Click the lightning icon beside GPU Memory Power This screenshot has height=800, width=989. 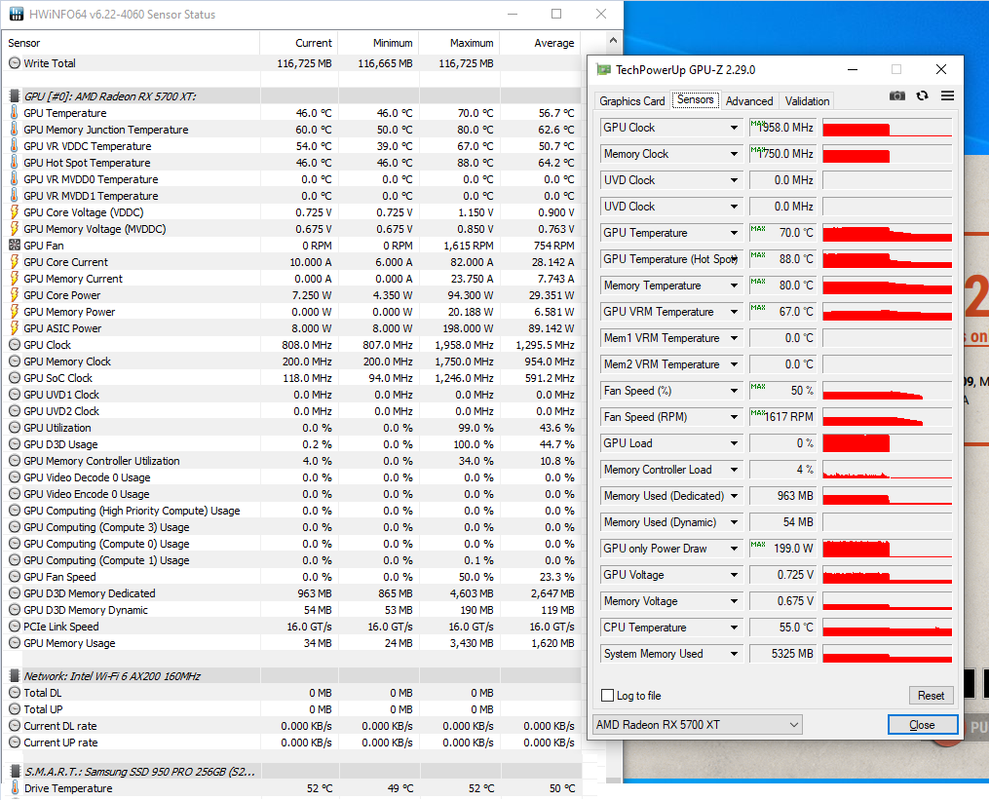[14, 312]
